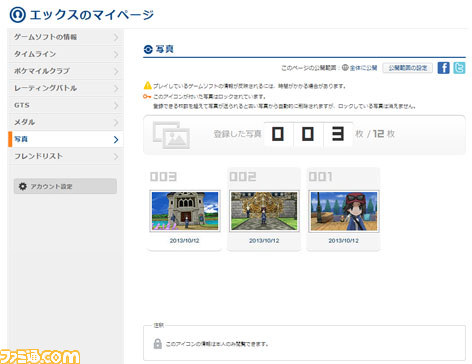The height and width of the screenshot is (364, 472).
Task: Open レーティングバトル in the sidebar
Action: [x=66, y=88]
